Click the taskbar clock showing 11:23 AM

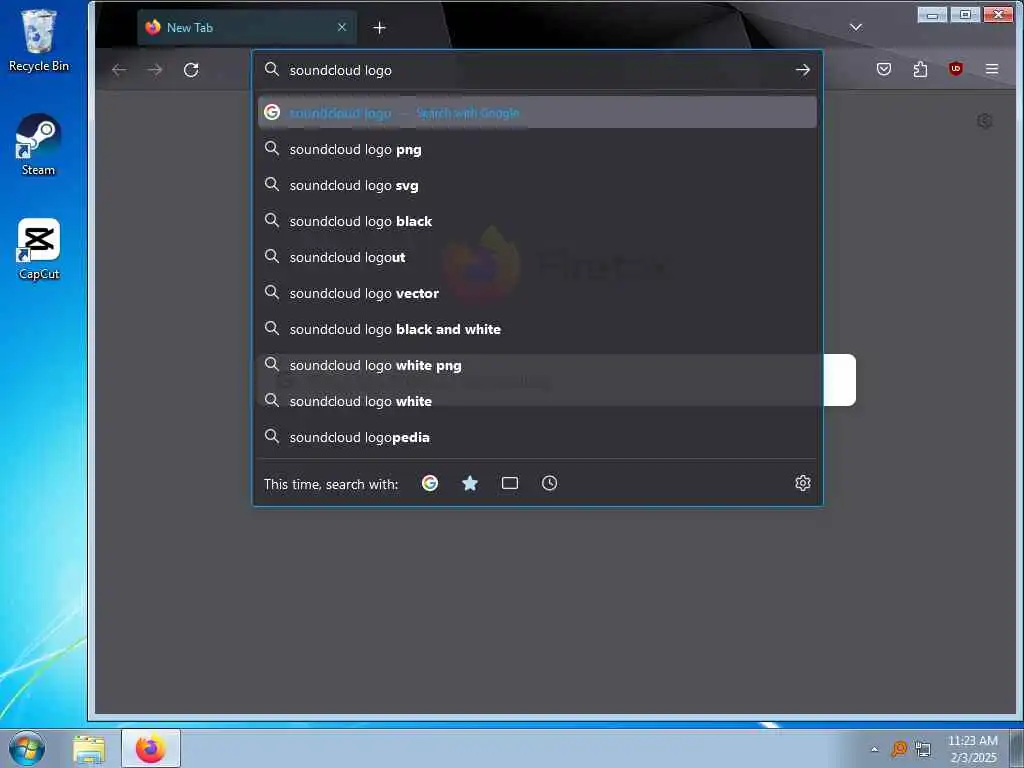972,749
